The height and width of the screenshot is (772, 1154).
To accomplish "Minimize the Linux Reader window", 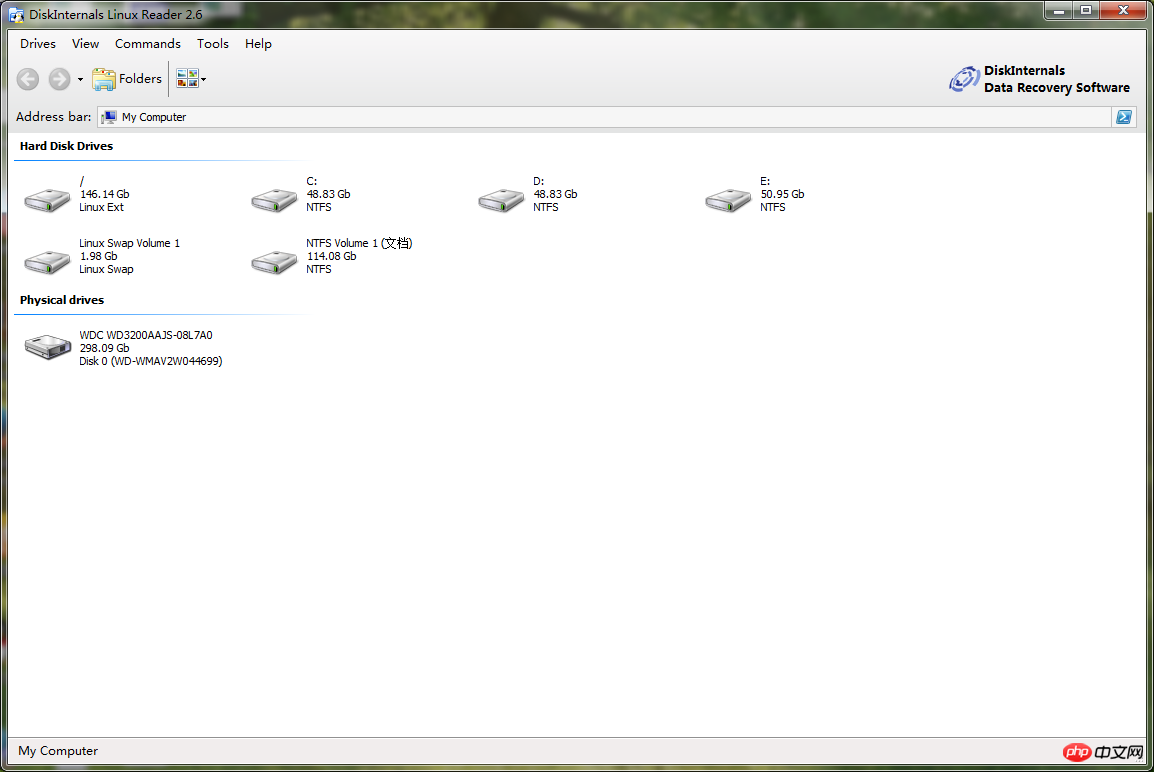I will click(1058, 10).
